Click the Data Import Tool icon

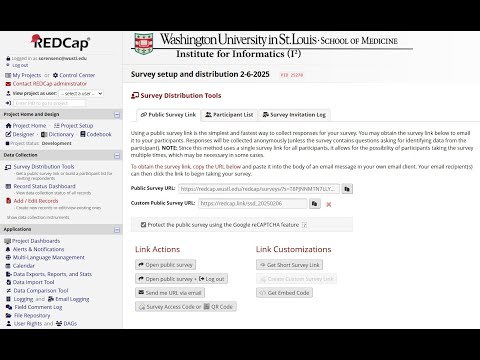click(8, 282)
